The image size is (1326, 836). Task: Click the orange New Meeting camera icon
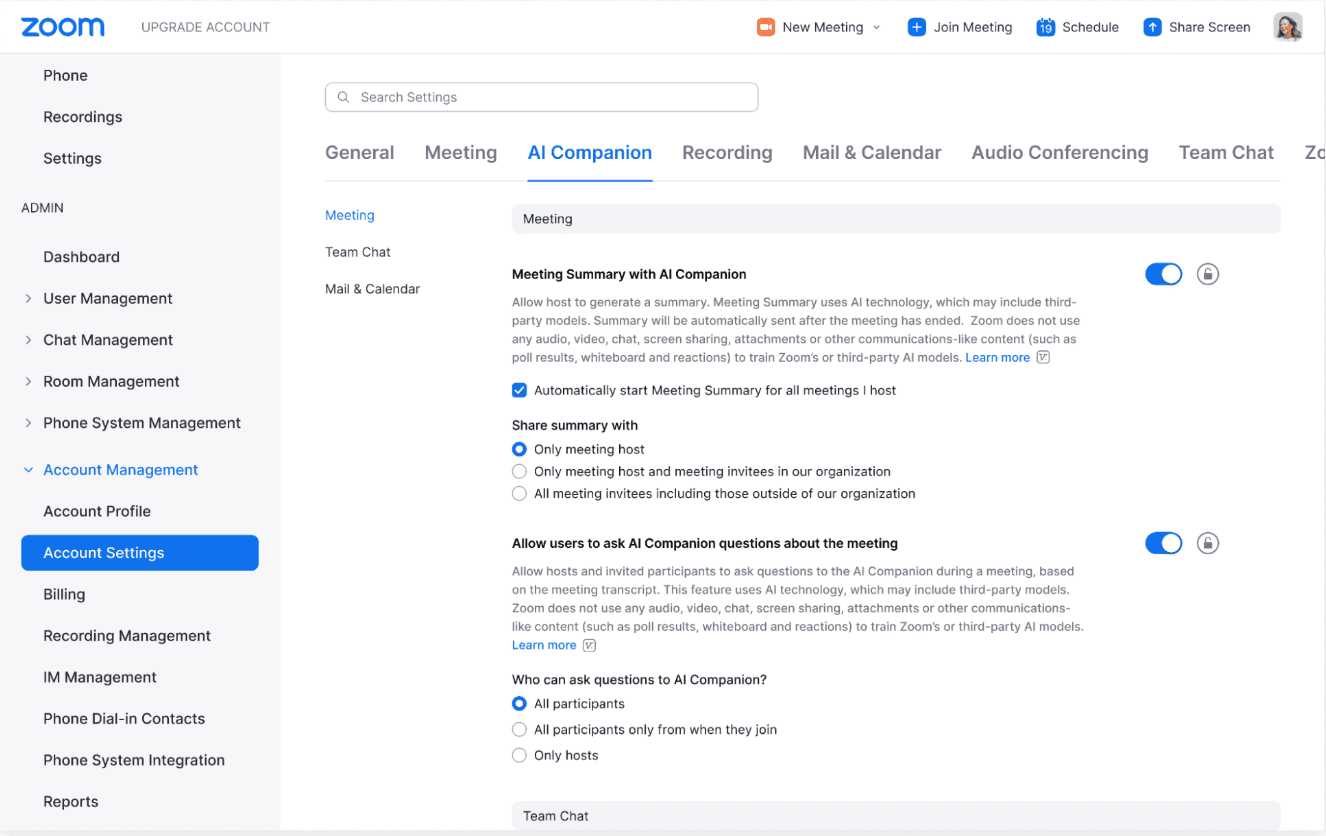(x=764, y=27)
